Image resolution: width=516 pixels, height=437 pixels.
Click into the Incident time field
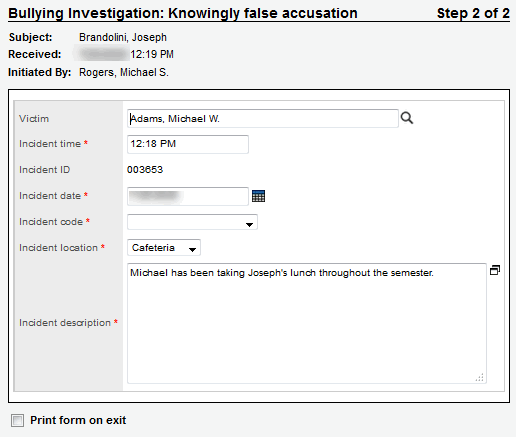pyautogui.click(x=188, y=144)
